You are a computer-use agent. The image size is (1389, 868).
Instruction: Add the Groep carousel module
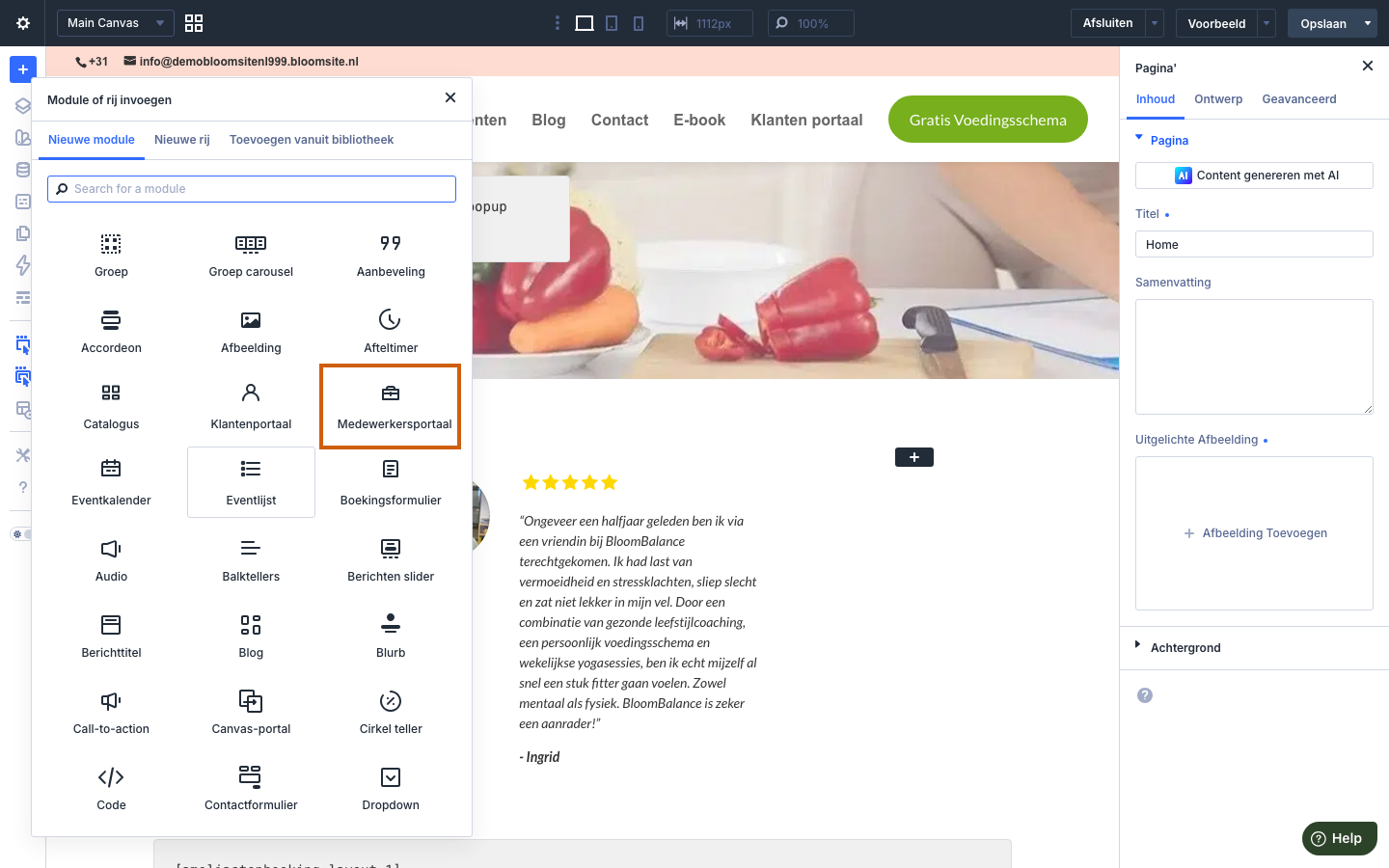click(x=251, y=255)
